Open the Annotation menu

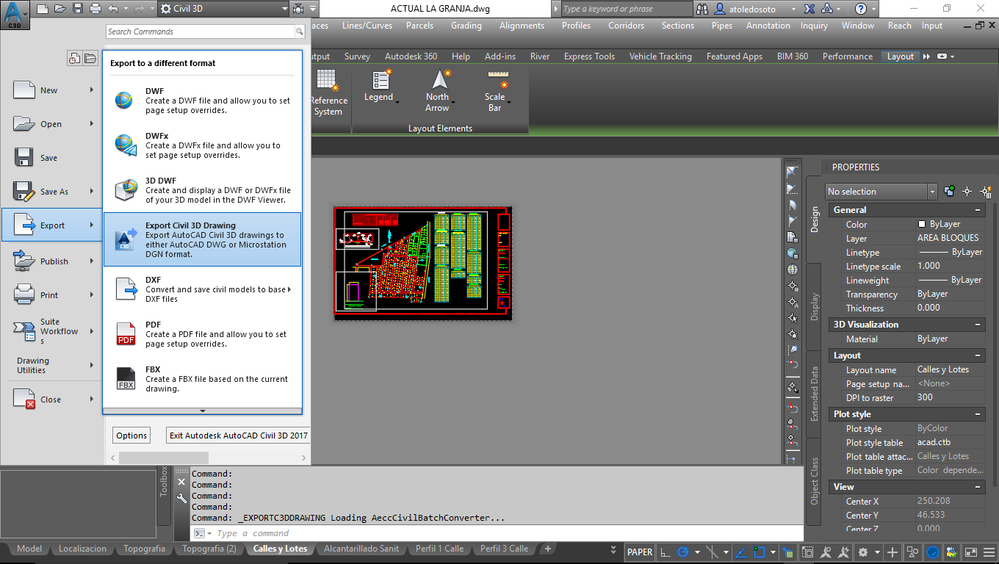(x=768, y=25)
